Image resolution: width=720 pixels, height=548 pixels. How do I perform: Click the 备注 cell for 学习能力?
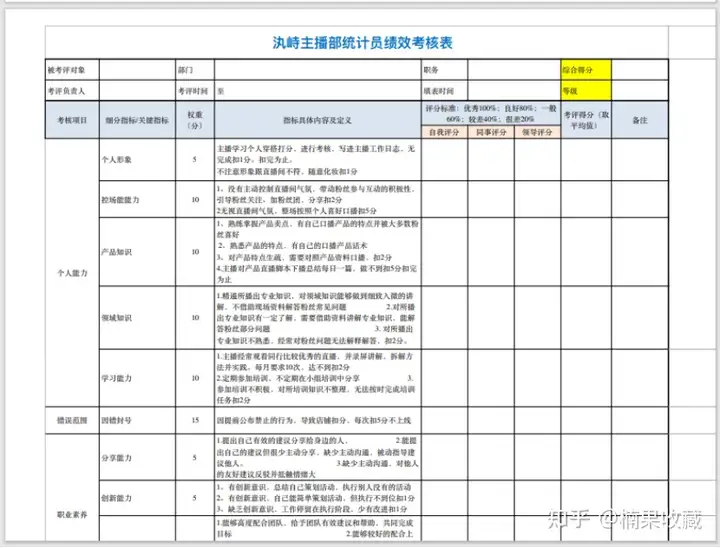coord(640,378)
